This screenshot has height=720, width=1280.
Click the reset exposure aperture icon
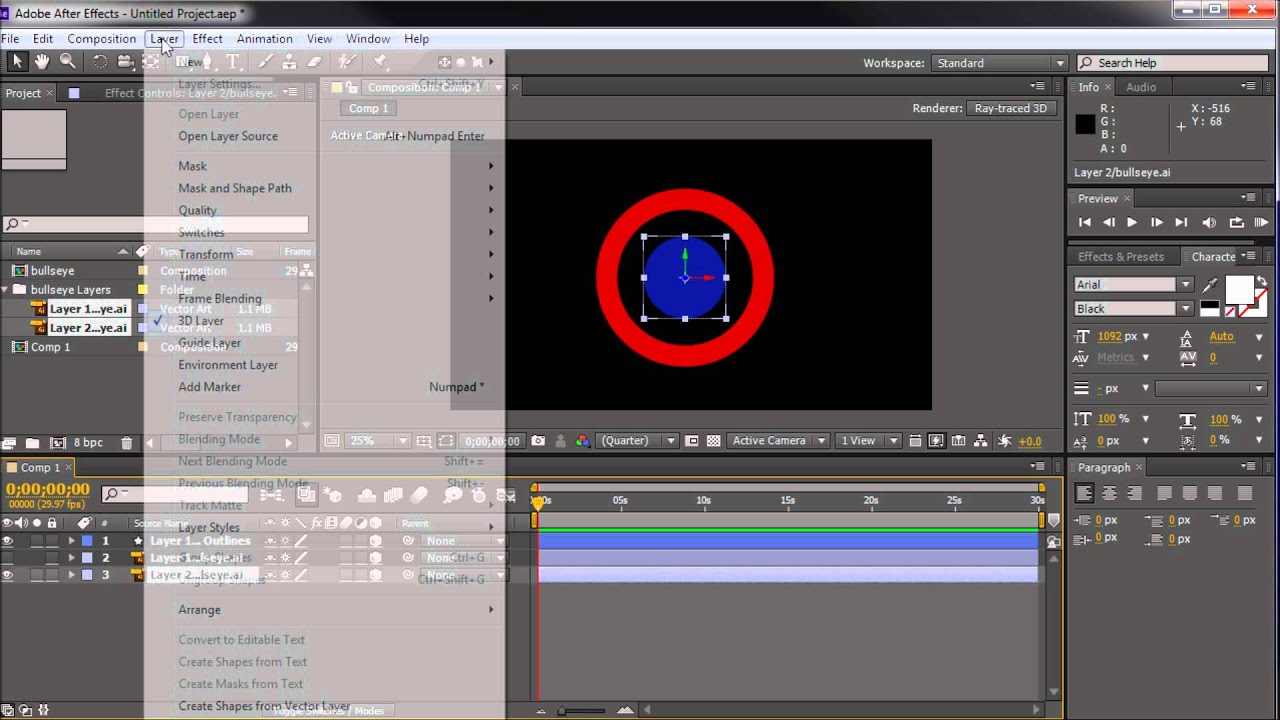pos(1005,441)
